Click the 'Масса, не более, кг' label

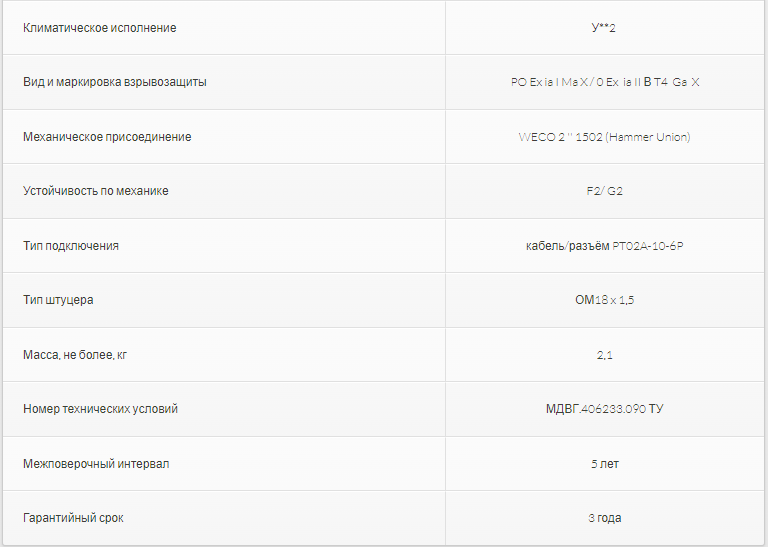click(75, 355)
